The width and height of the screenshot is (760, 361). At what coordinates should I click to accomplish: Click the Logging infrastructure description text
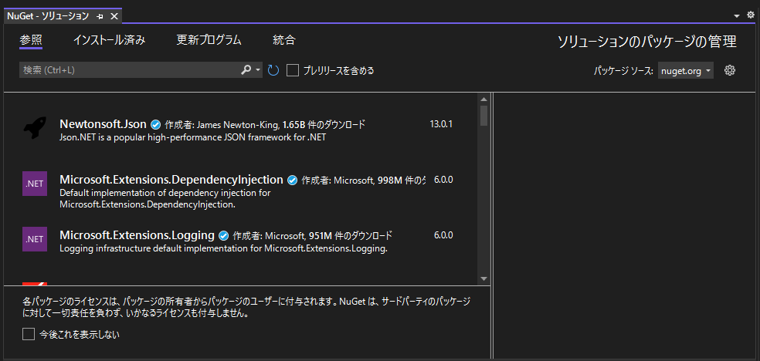[x=224, y=249]
